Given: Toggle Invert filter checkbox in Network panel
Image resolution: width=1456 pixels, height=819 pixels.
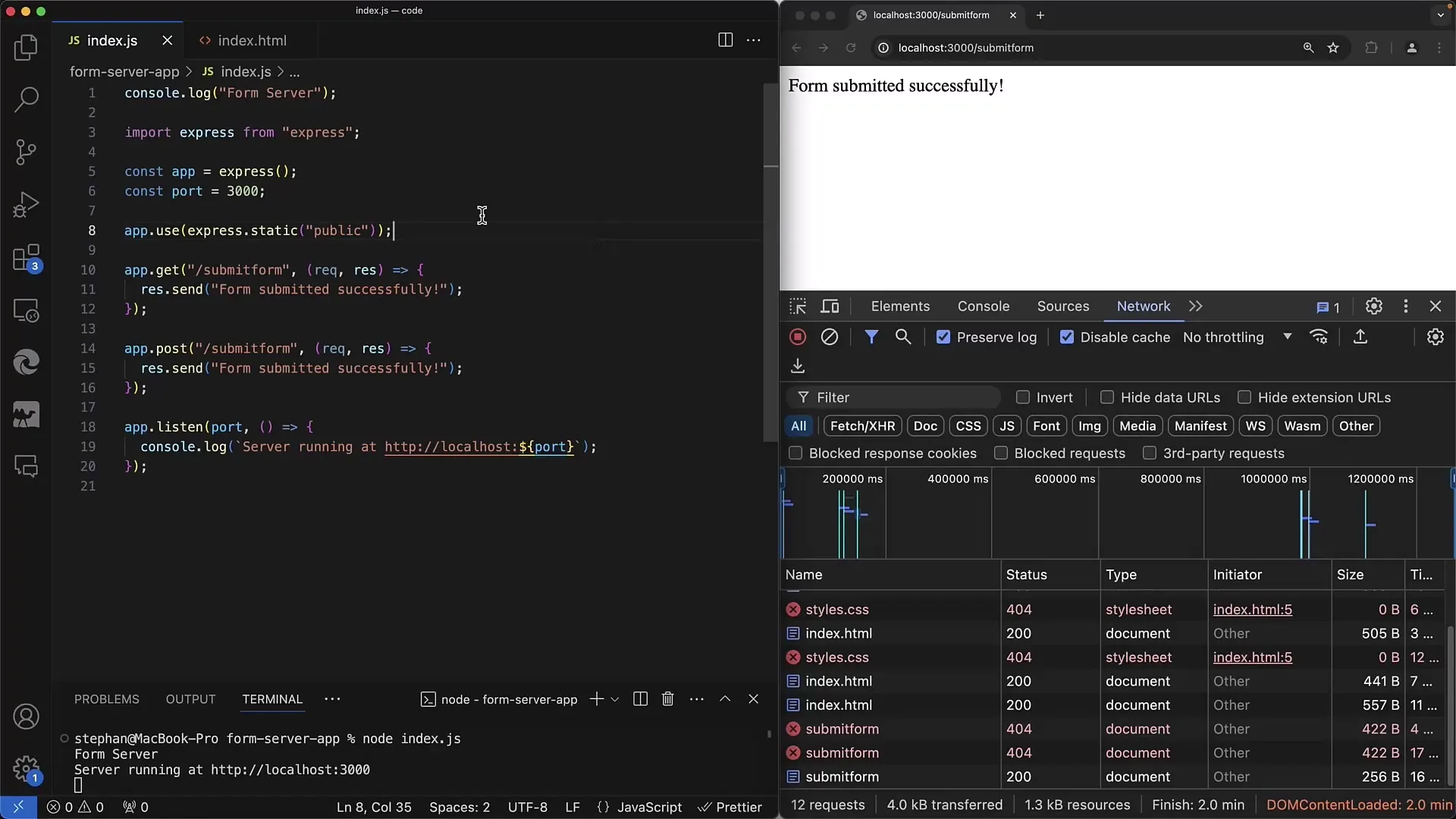Looking at the screenshot, I should point(1022,397).
